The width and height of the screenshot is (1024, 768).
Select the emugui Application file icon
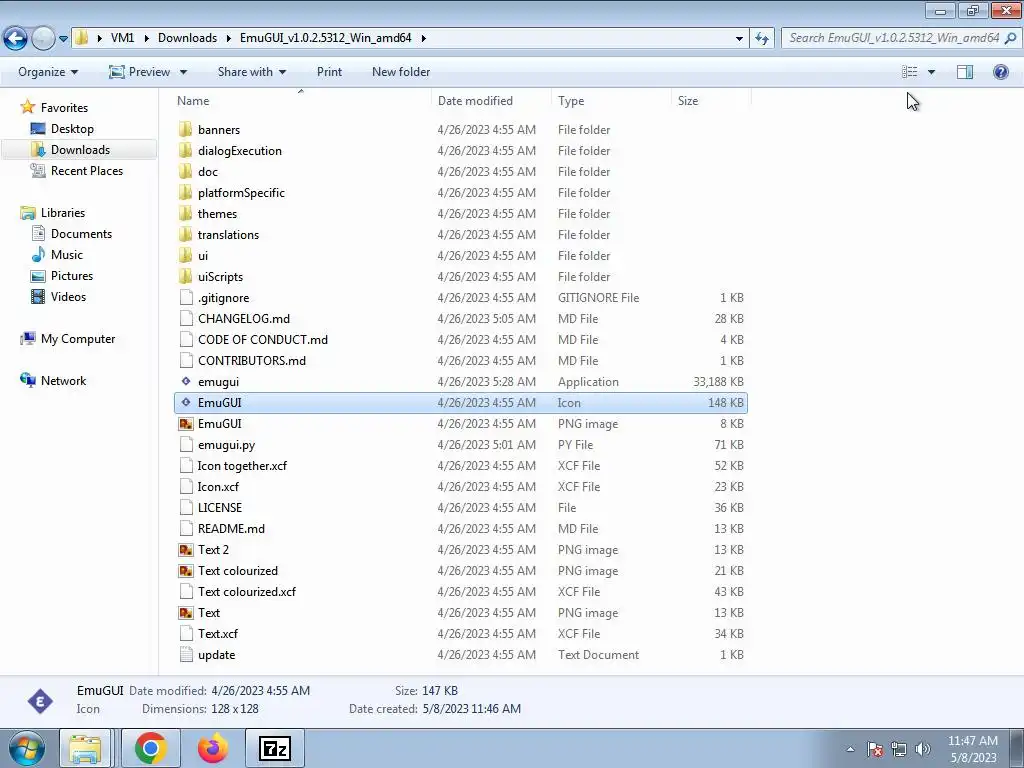186,381
